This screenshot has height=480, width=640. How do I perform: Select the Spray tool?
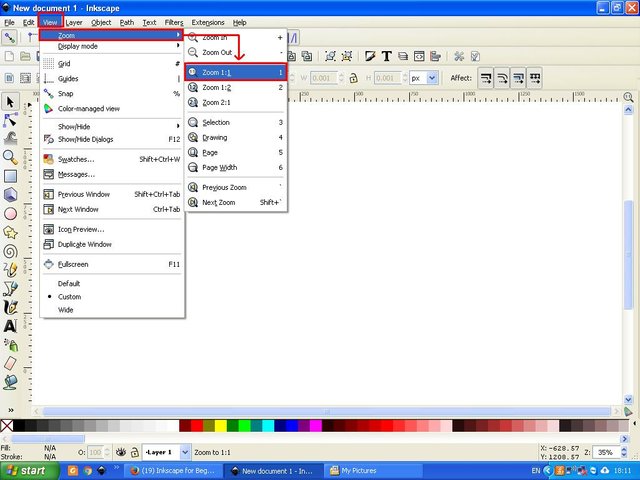[x=10, y=345]
